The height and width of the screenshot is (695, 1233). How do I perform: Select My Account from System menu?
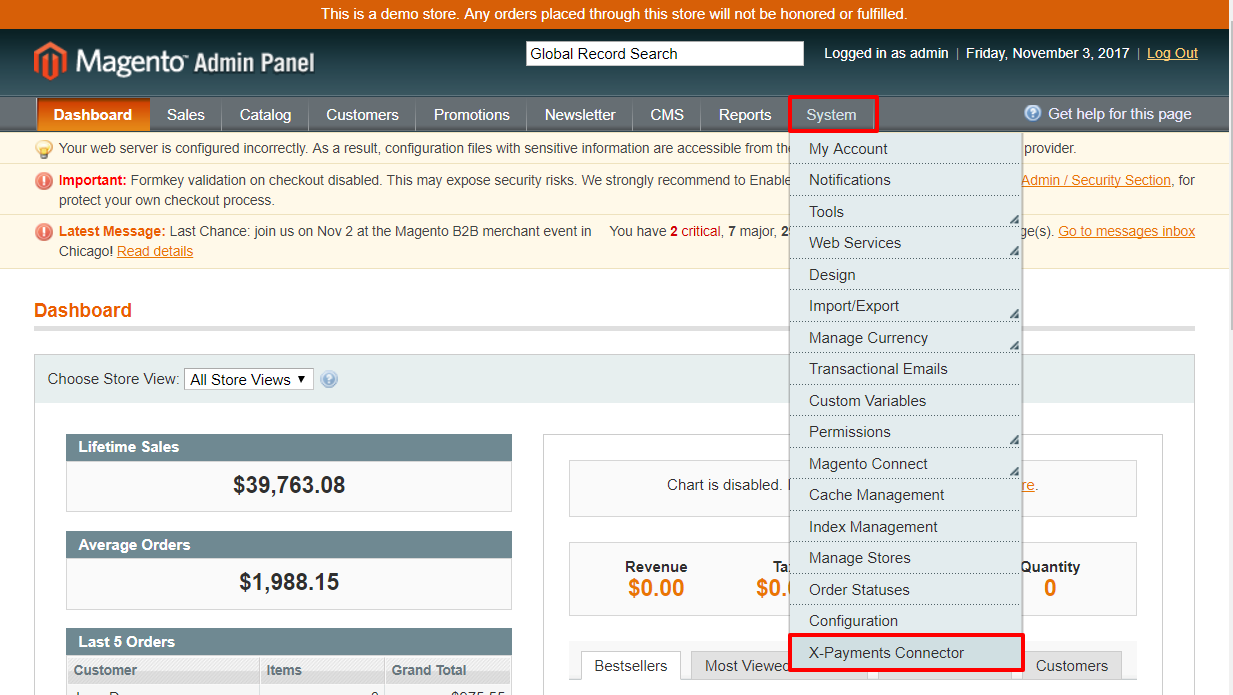905,149
